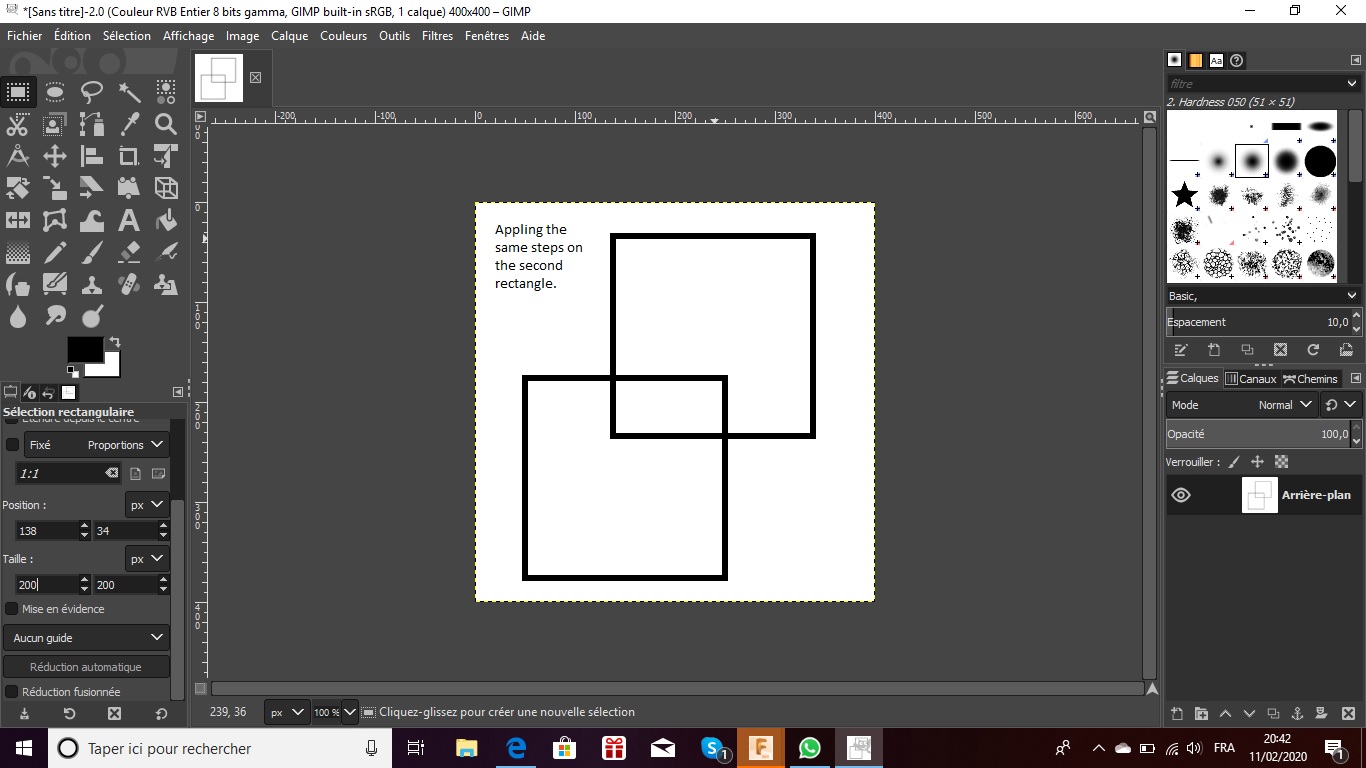Open the Taille unit px dropdown
The image size is (1366, 768).
pos(147,559)
